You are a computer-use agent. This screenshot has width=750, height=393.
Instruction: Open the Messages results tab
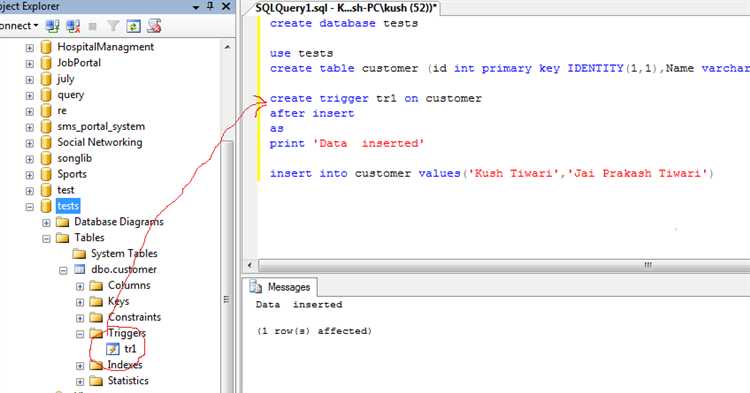tap(280, 287)
